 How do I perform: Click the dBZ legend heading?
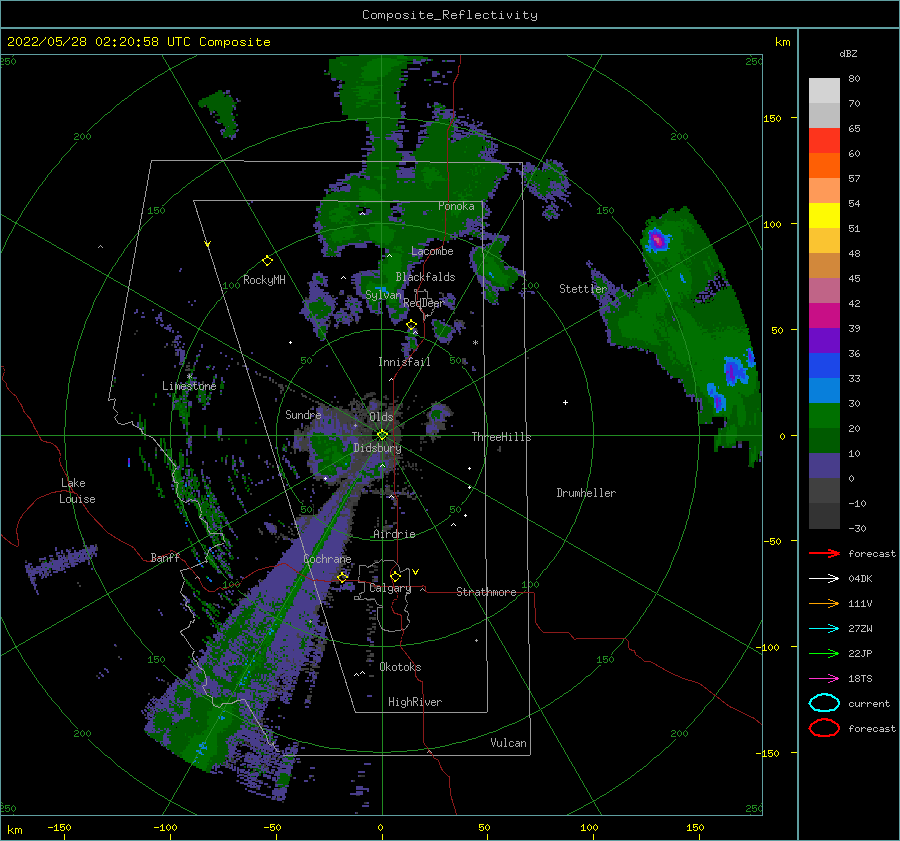(848, 53)
